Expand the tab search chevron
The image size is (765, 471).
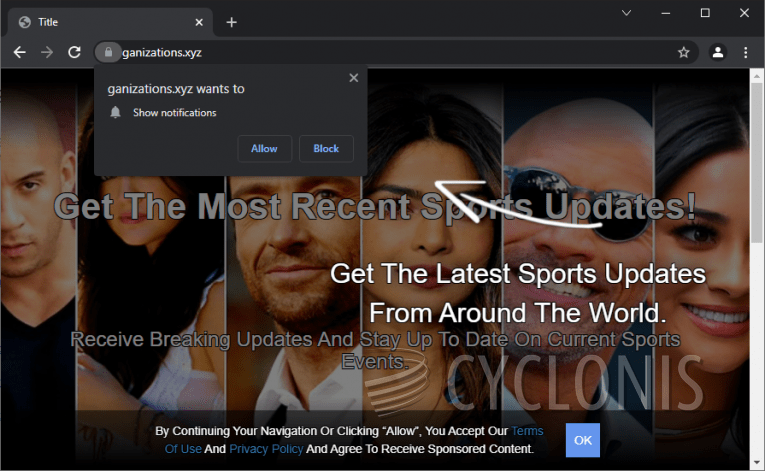tap(626, 13)
